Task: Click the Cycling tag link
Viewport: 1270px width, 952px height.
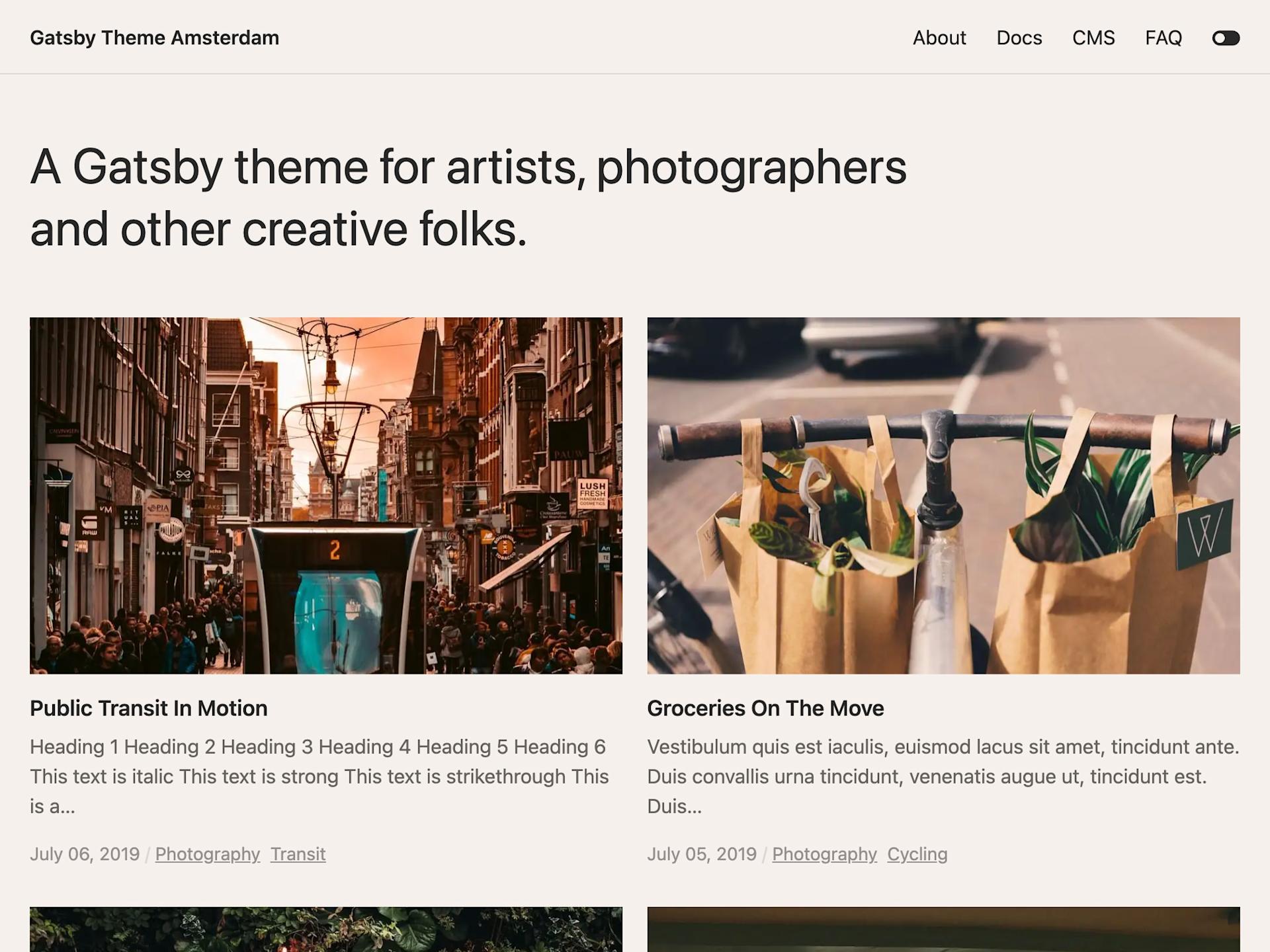Action: (917, 854)
